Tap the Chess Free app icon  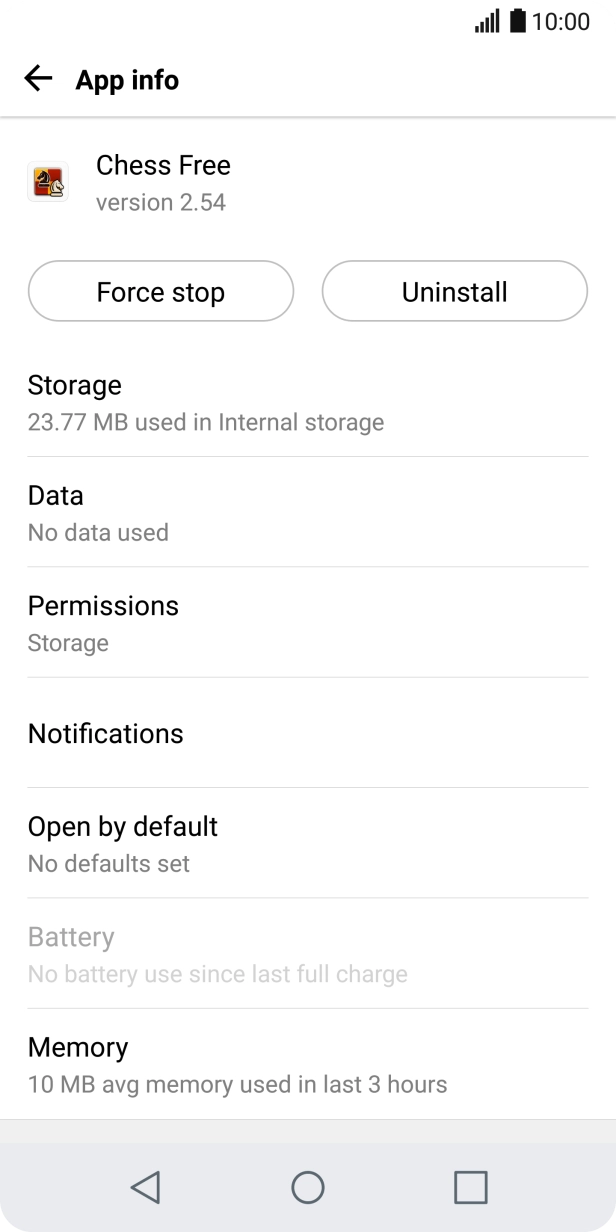click(x=49, y=183)
